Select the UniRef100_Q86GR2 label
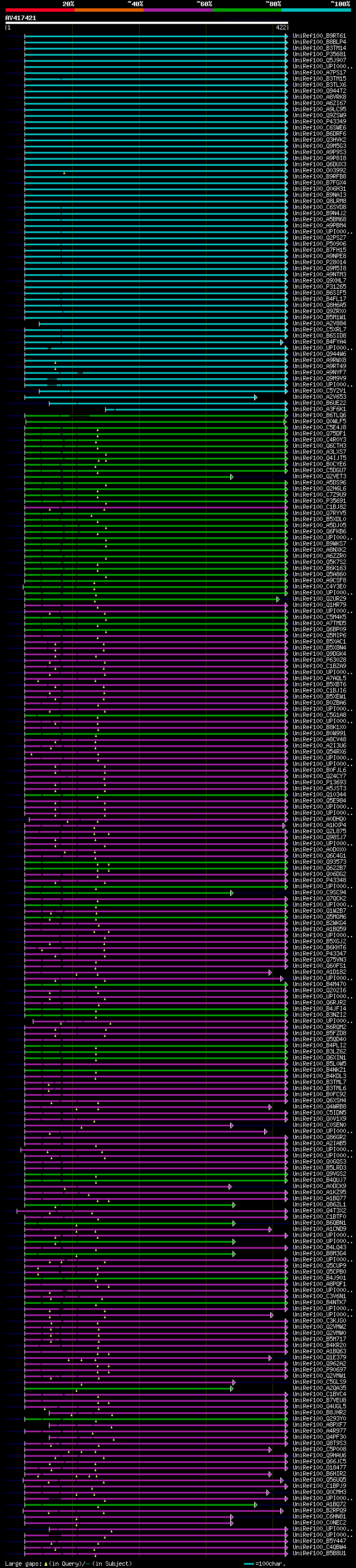The image size is (356, 1568). pos(319,1137)
